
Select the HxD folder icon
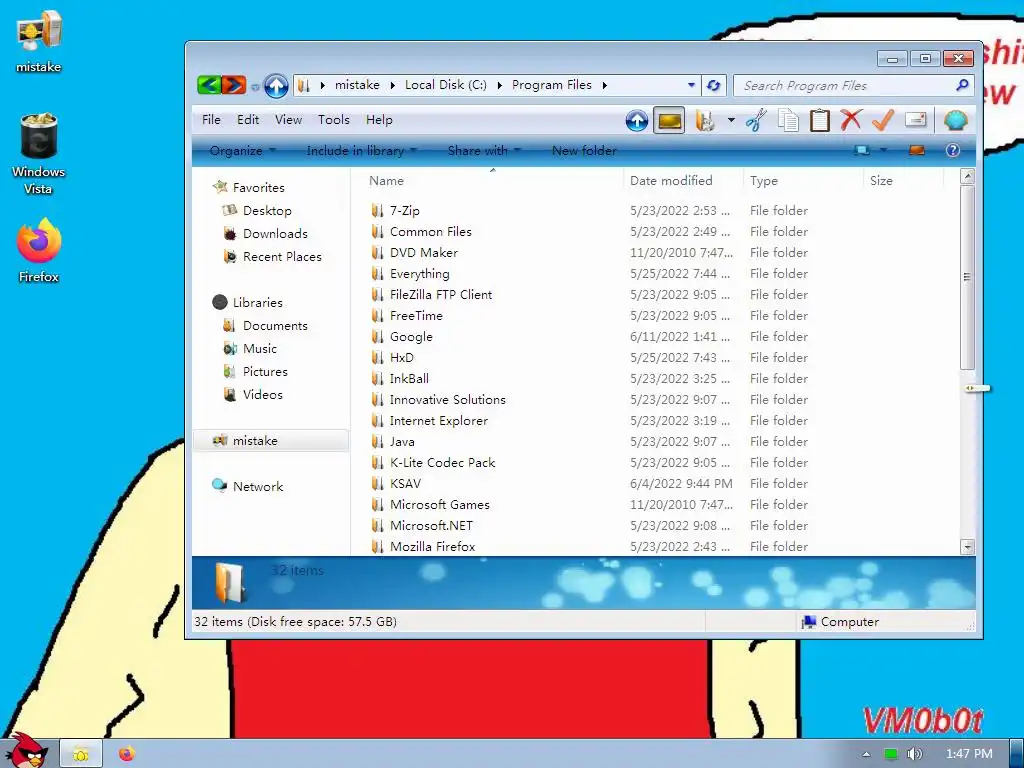point(377,358)
